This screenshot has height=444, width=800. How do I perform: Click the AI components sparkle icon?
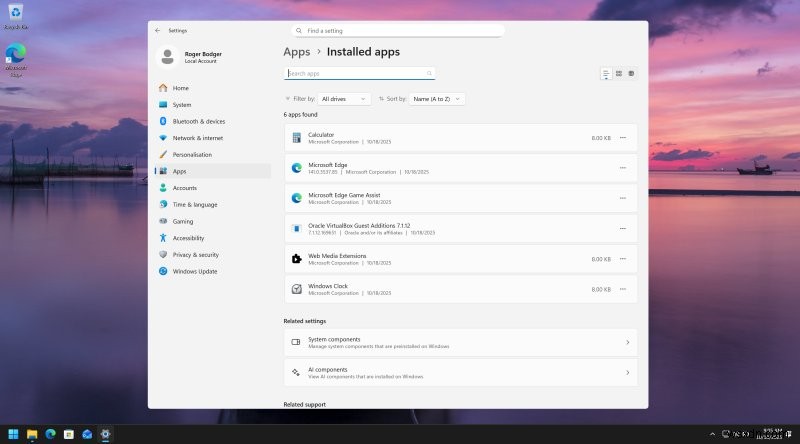click(296, 373)
